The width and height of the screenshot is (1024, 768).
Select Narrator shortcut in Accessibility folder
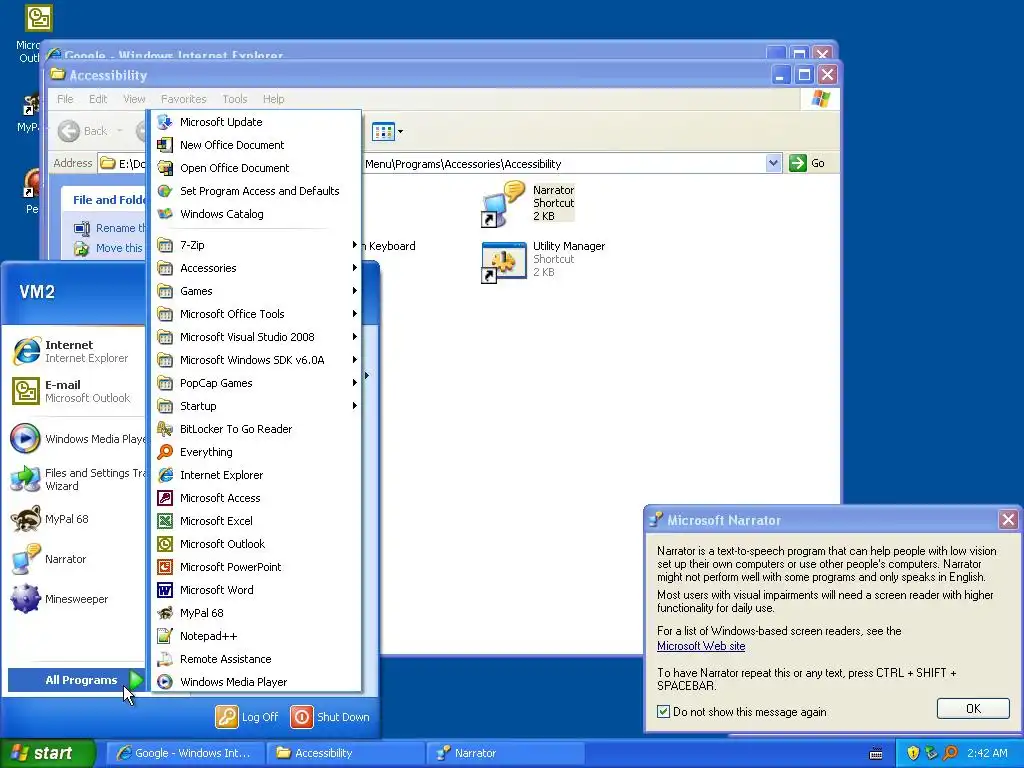[x=528, y=203]
